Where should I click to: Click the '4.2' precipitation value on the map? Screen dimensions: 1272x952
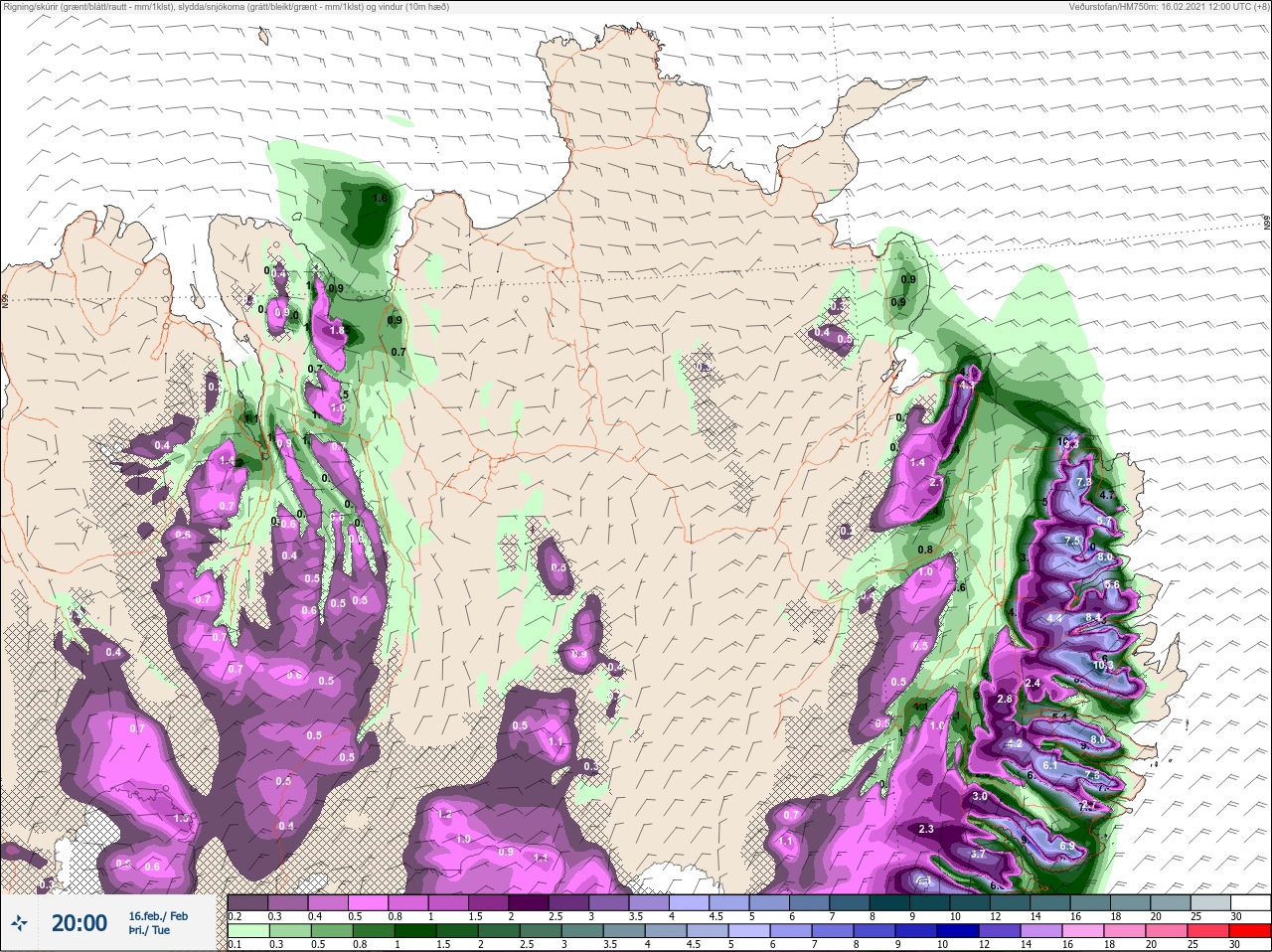(x=1015, y=743)
